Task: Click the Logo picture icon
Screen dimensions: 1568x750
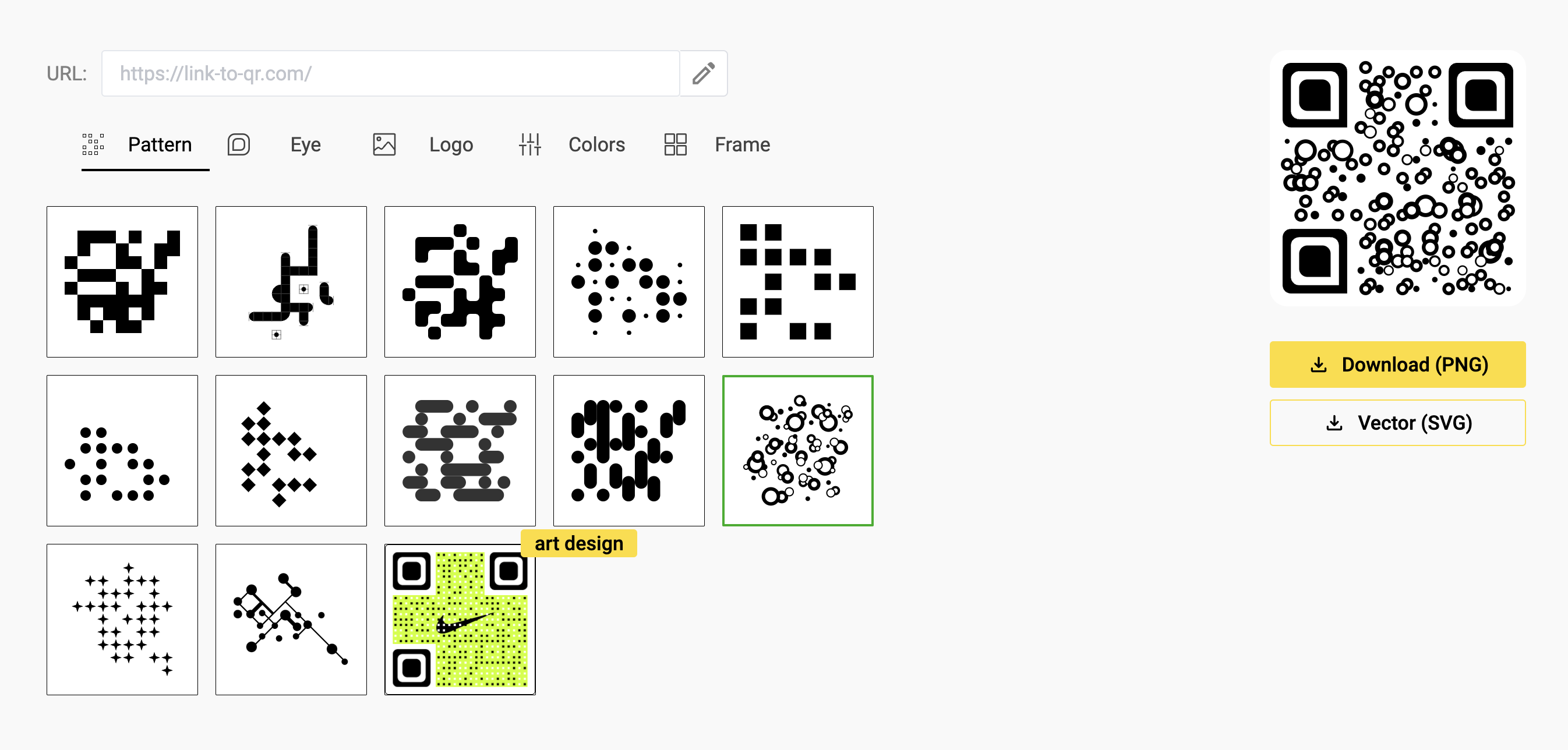Action: point(384,145)
